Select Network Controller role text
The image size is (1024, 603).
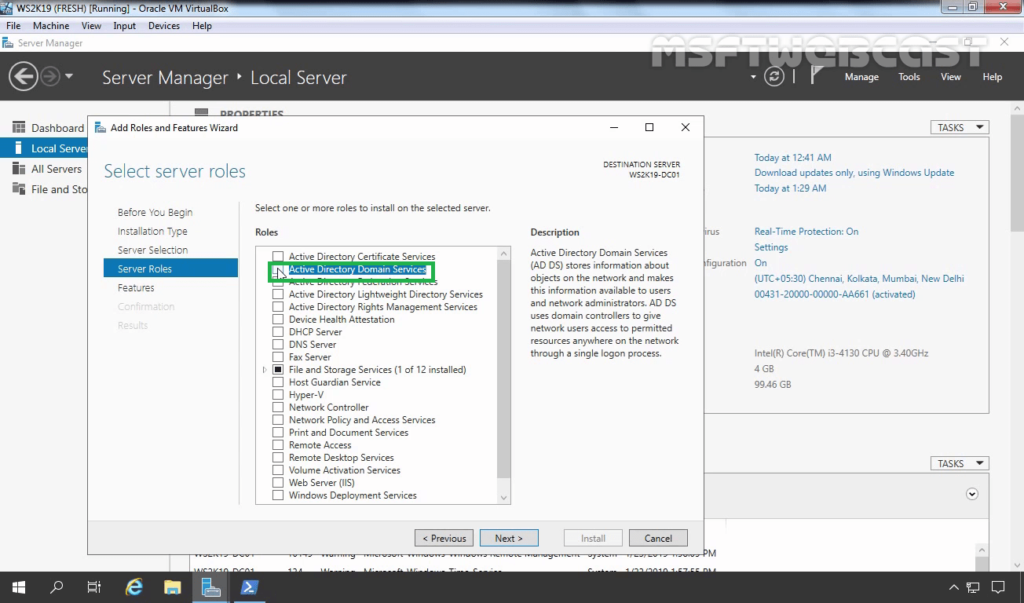328,407
